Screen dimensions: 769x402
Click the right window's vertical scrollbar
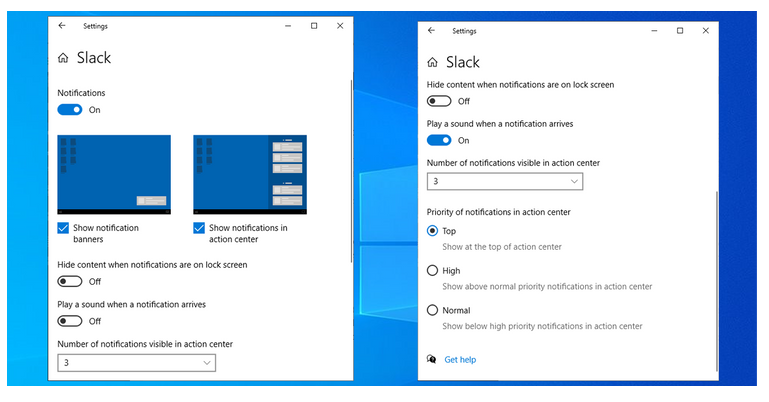(x=717, y=281)
